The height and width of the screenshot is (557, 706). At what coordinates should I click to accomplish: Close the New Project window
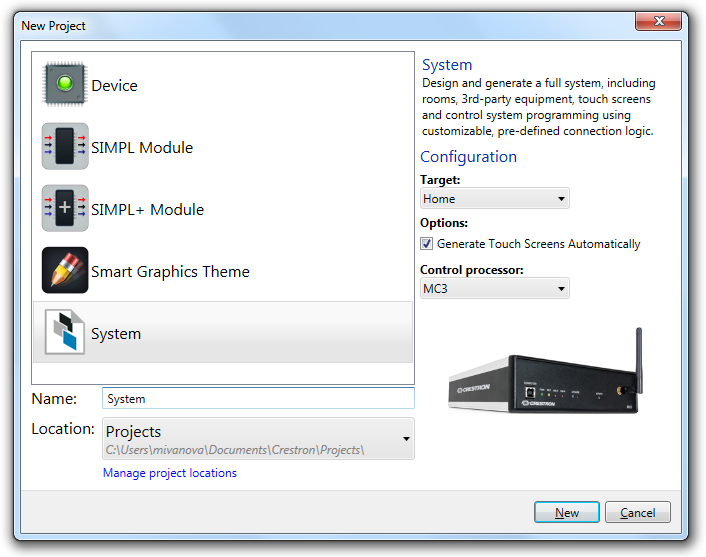(x=658, y=21)
